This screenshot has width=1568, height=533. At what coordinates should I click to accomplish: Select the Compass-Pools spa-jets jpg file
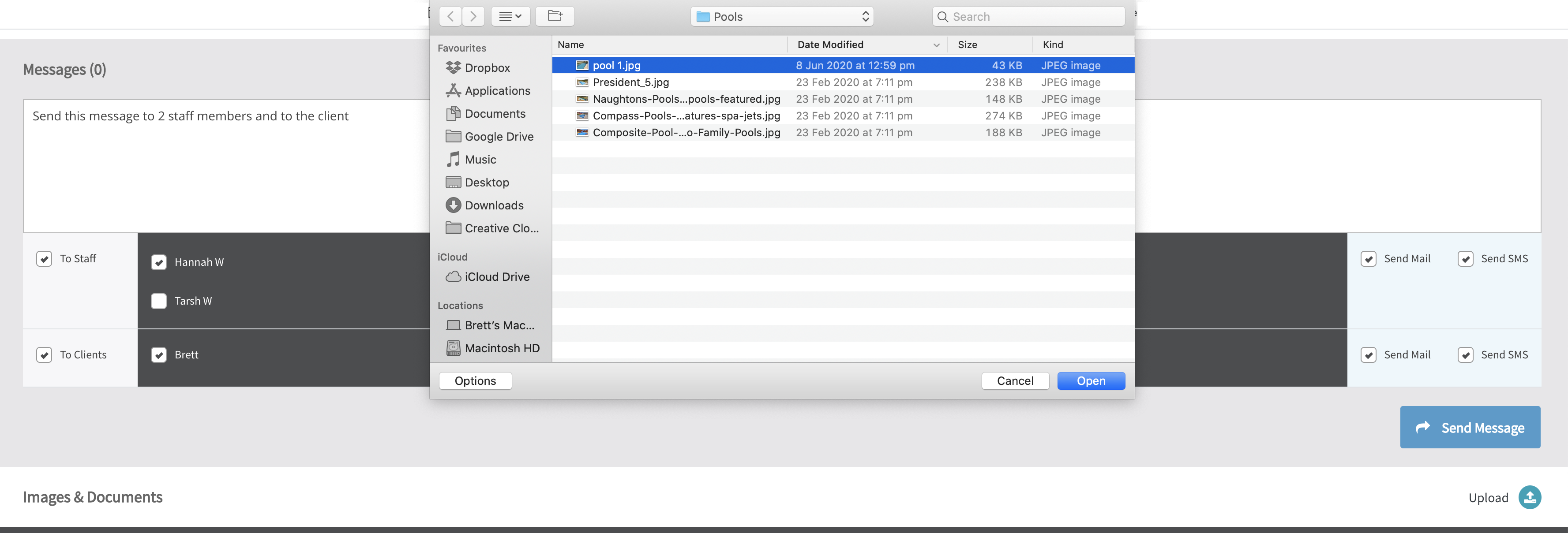tap(843, 116)
